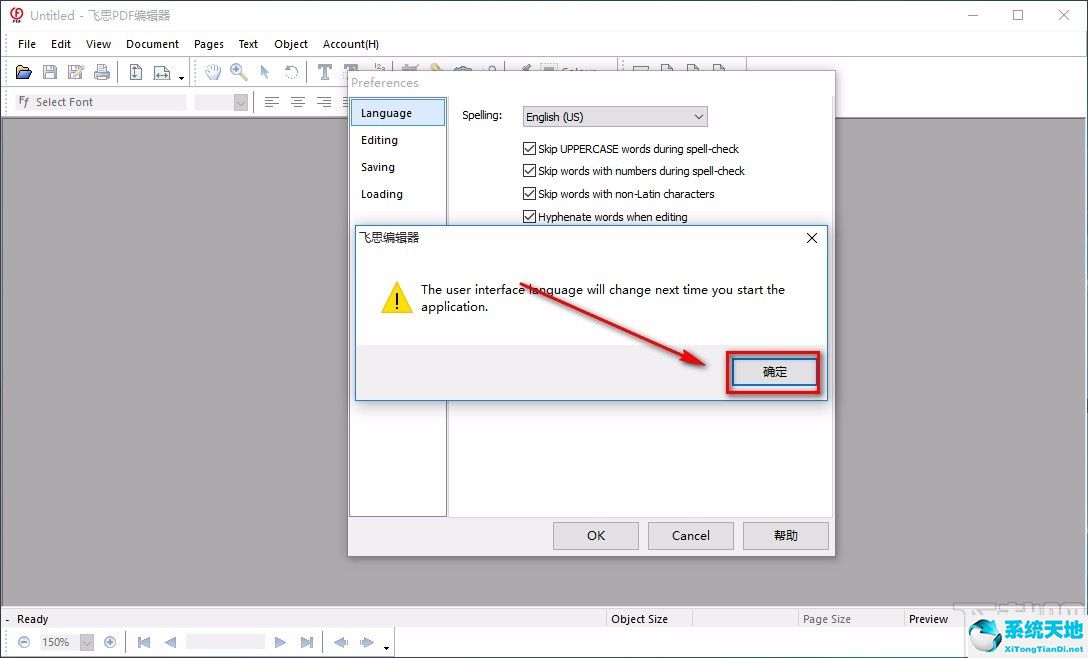Click the Open file folder icon
Viewport: 1088px width, 658px height.
[x=24, y=72]
